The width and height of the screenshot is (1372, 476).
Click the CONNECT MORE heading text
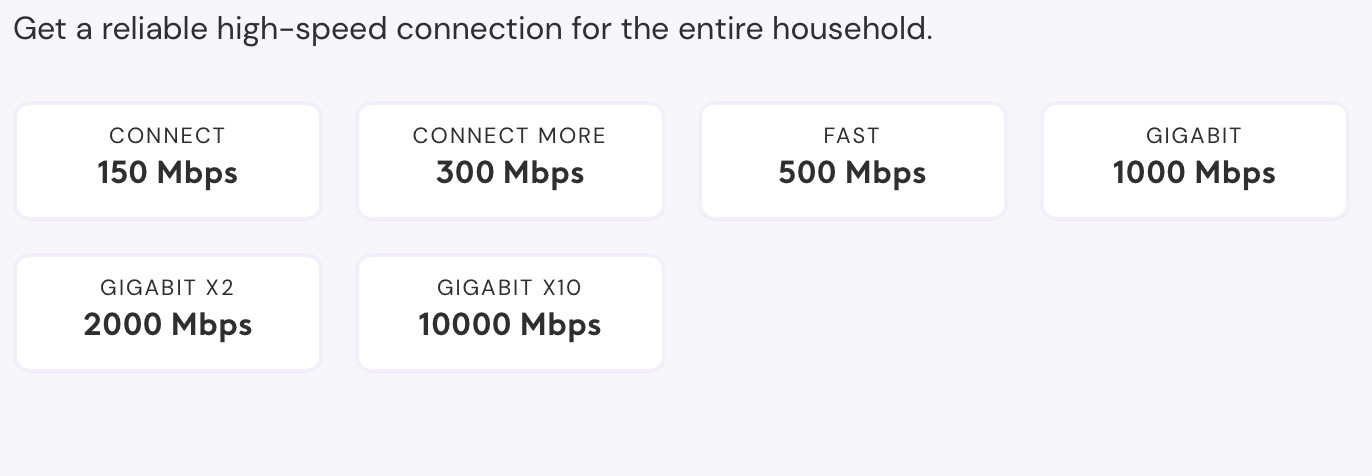coord(510,136)
